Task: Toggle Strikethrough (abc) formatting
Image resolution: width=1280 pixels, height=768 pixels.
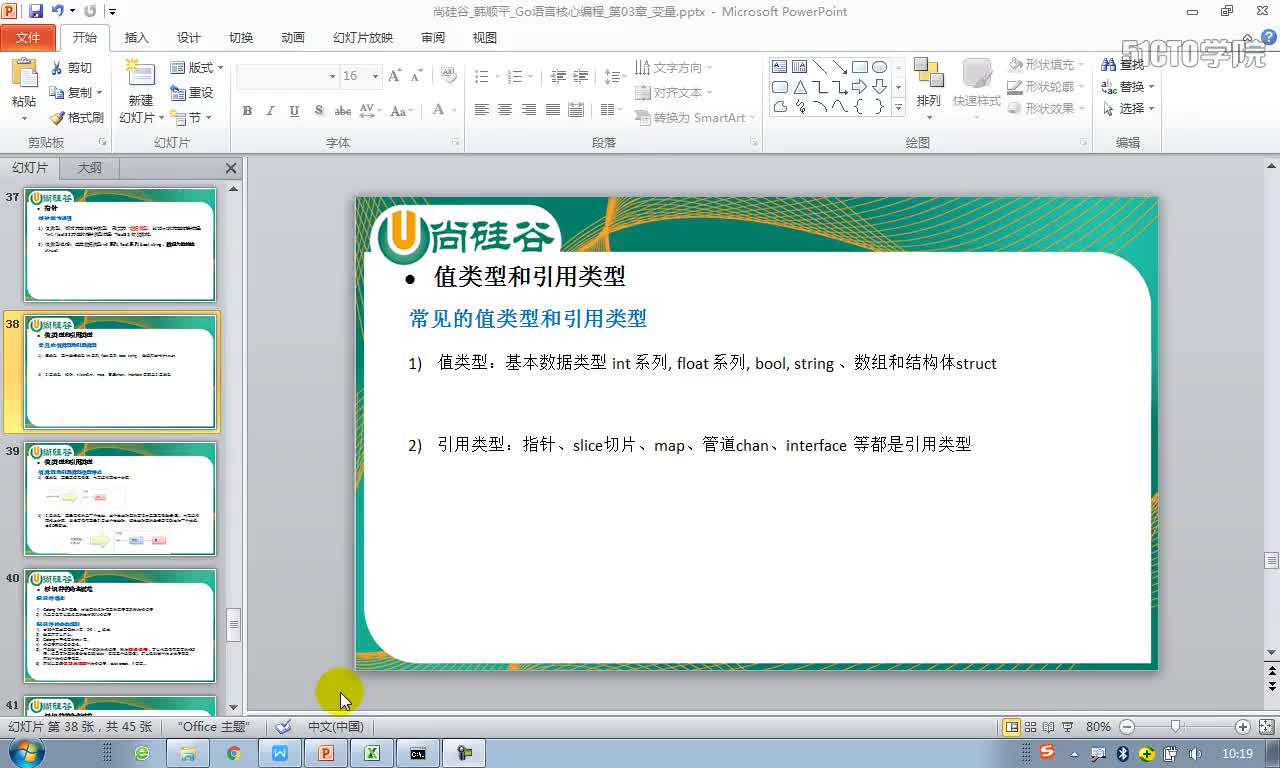Action: 343,111
